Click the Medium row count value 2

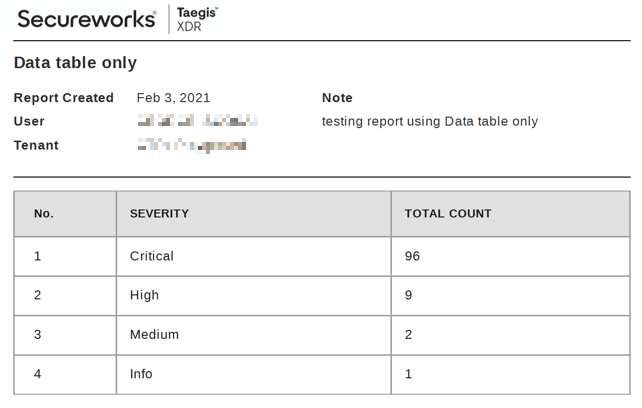click(x=409, y=335)
